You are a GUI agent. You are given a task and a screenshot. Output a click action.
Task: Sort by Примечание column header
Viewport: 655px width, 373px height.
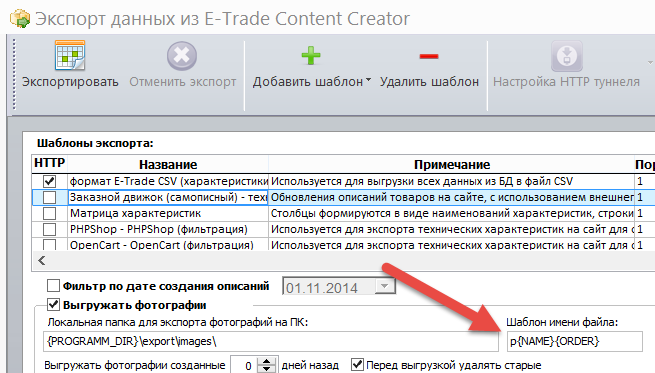[x=452, y=164]
